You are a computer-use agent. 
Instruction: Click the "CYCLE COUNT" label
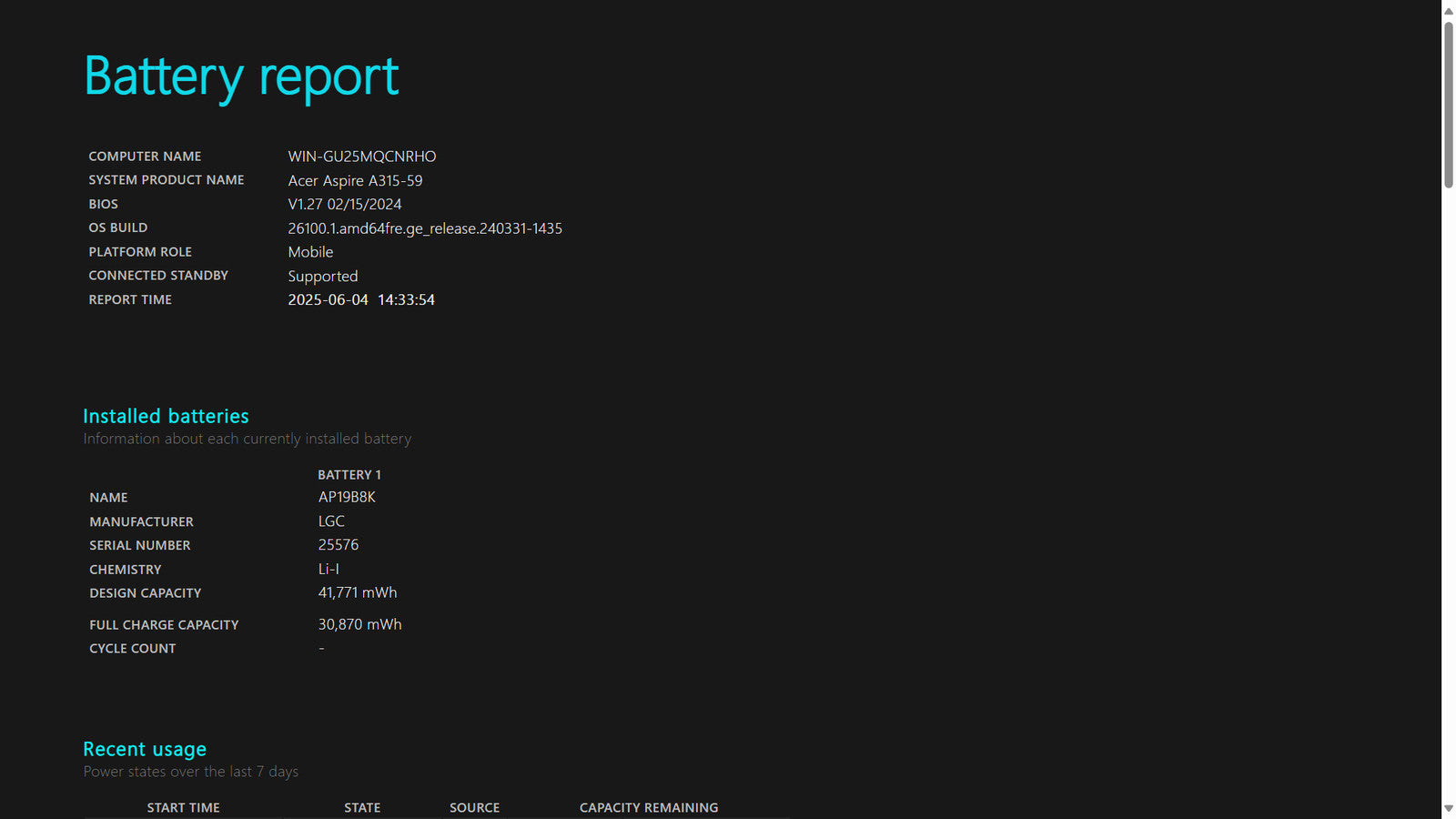click(x=133, y=648)
